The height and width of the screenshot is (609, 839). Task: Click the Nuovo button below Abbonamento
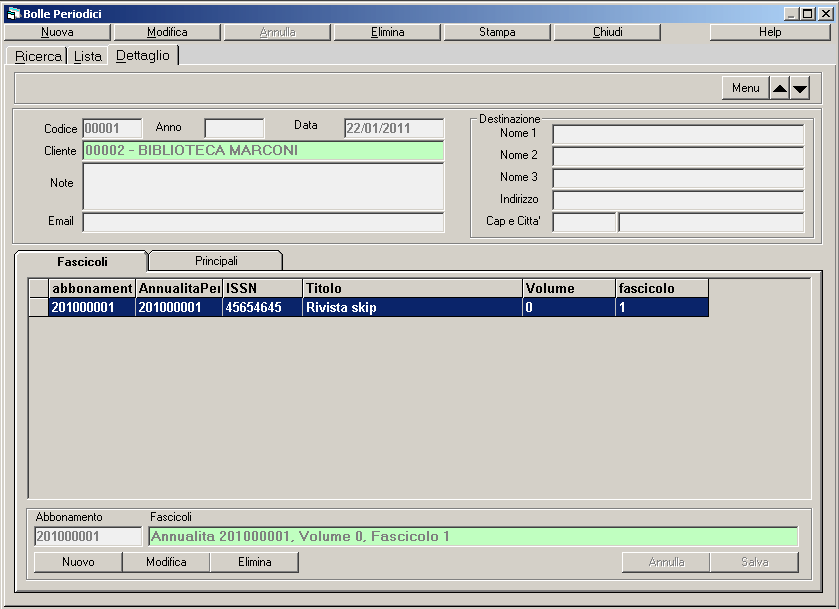pyautogui.click(x=78, y=562)
